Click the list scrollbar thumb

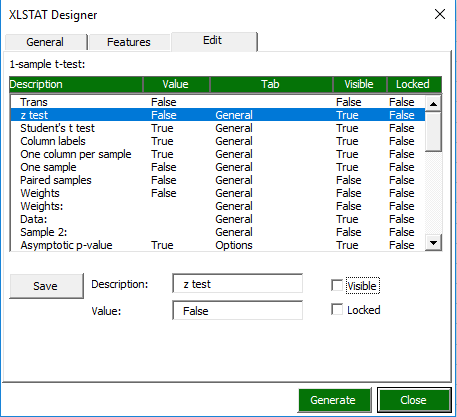(x=433, y=132)
